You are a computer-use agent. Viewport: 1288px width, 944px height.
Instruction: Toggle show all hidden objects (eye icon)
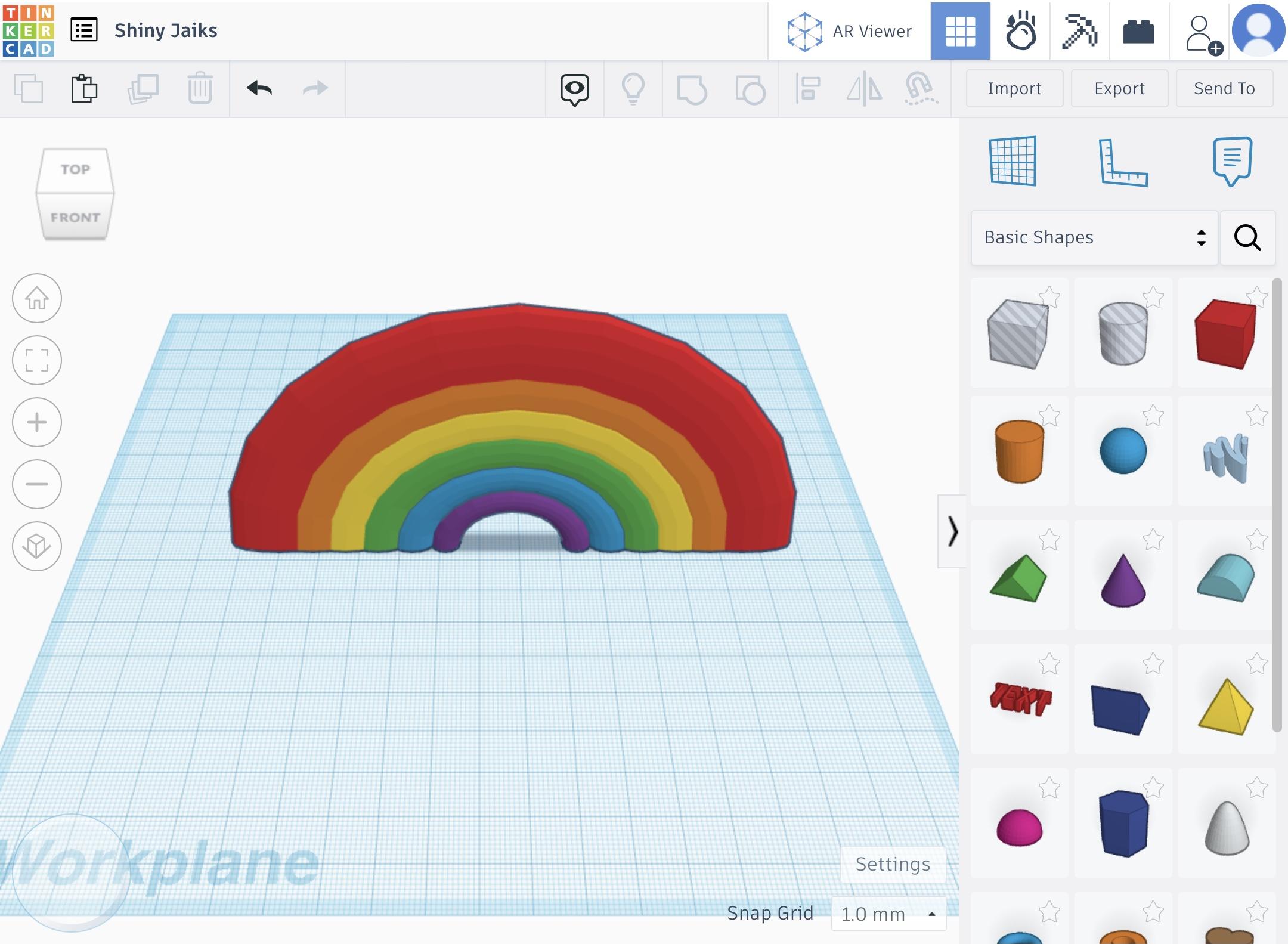point(574,89)
